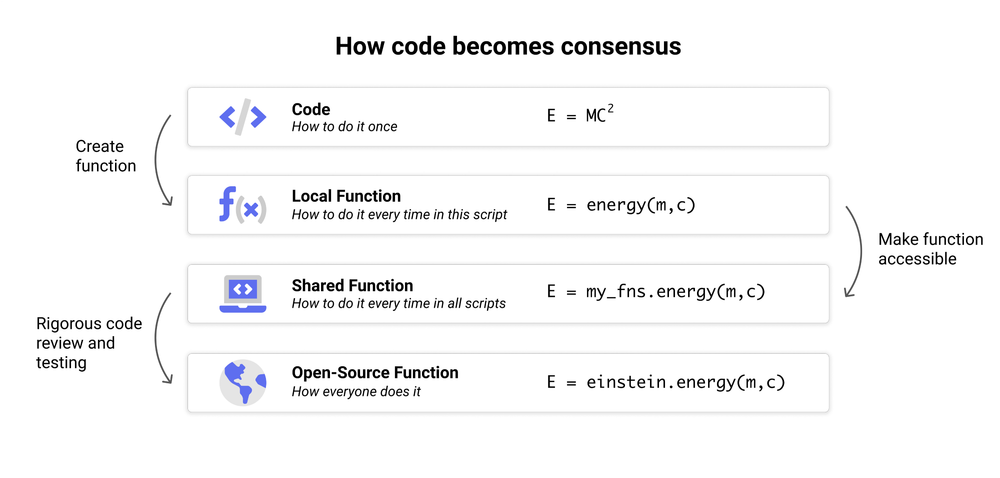Click the Make function accessible label
The image size is (1000, 478).
tap(930, 249)
